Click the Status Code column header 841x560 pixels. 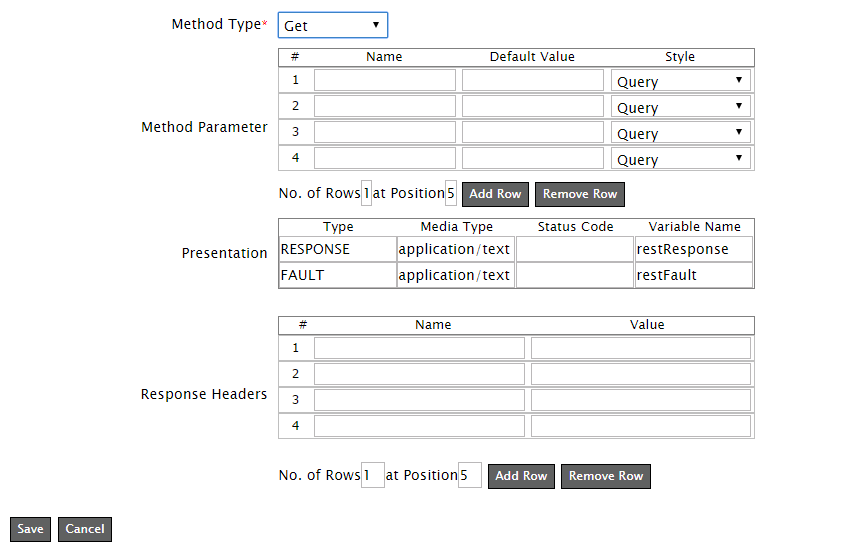pos(576,227)
